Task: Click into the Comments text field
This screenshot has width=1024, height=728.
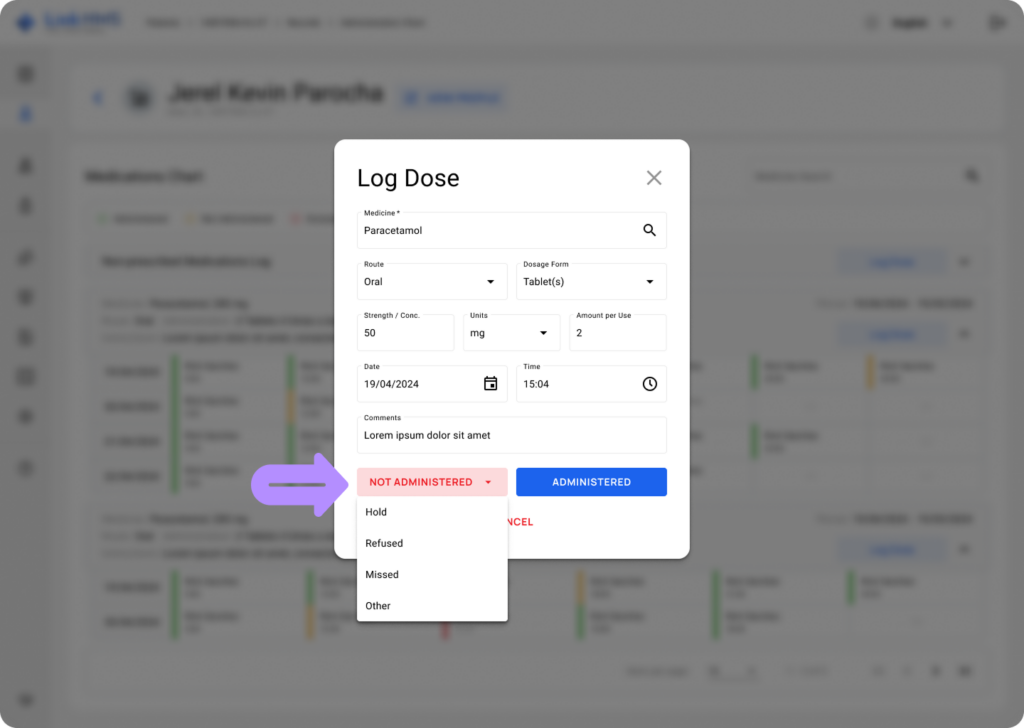Action: [x=511, y=435]
